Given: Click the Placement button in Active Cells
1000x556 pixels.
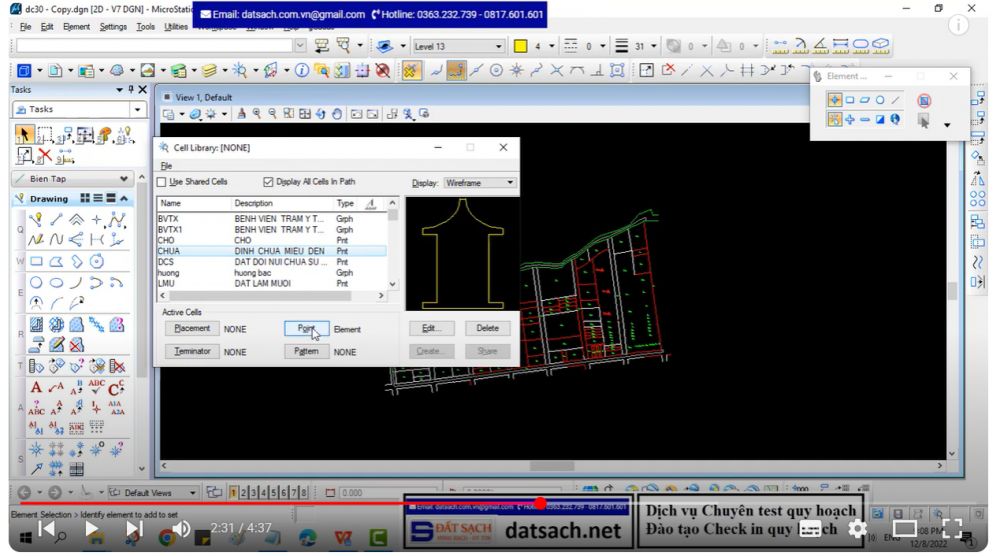Looking at the screenshot, I should pyautogui.click(x=192, y=328).
